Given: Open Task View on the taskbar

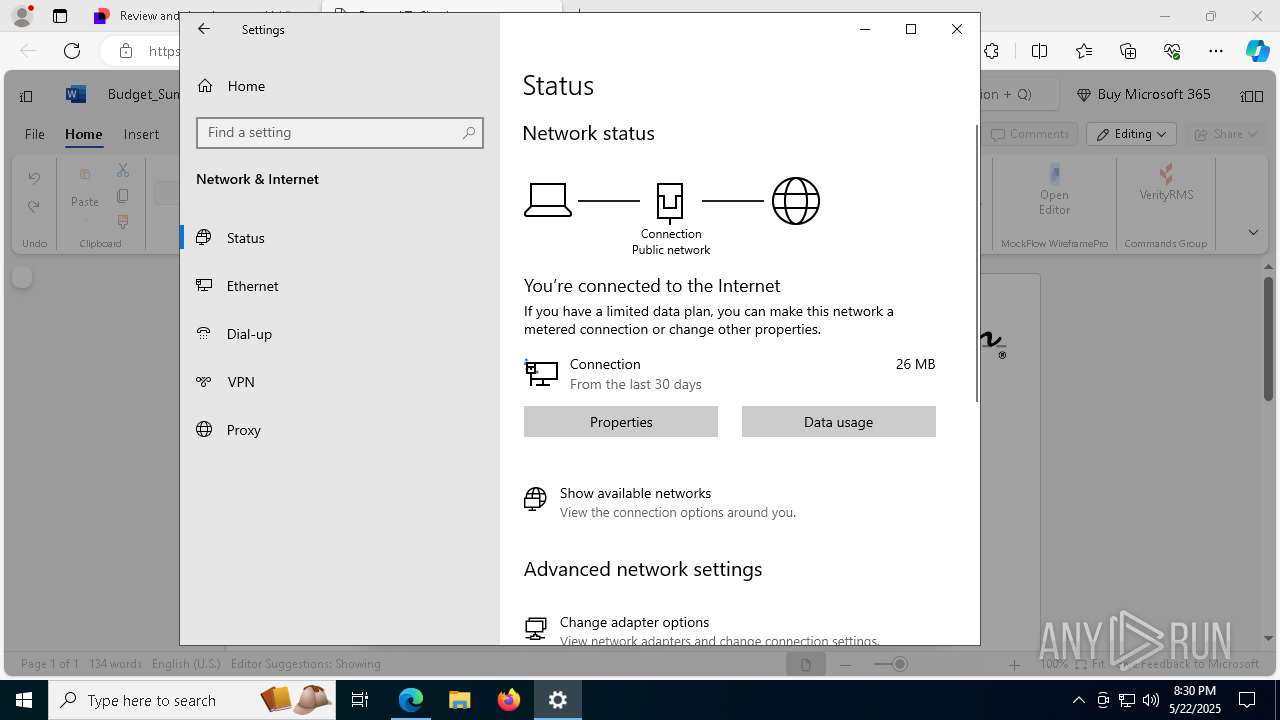Looking at the screenshot, I should 360,700.
